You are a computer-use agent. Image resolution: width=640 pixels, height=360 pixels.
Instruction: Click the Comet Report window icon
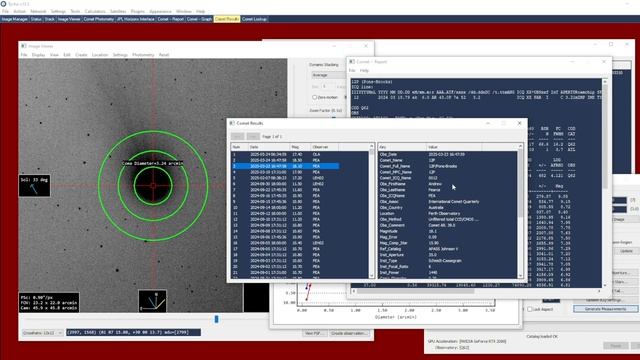click(x=352, y=62)
